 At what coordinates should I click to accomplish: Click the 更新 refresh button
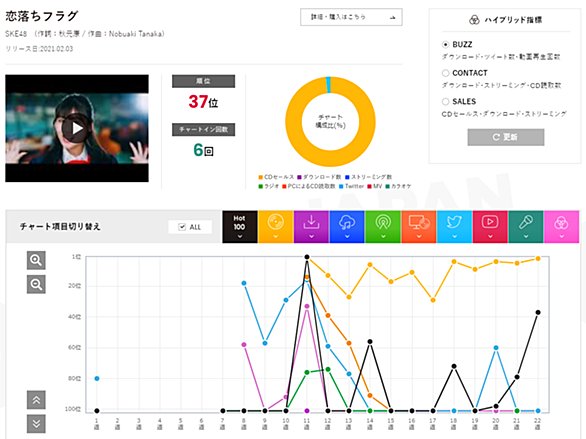coord(506,137)
